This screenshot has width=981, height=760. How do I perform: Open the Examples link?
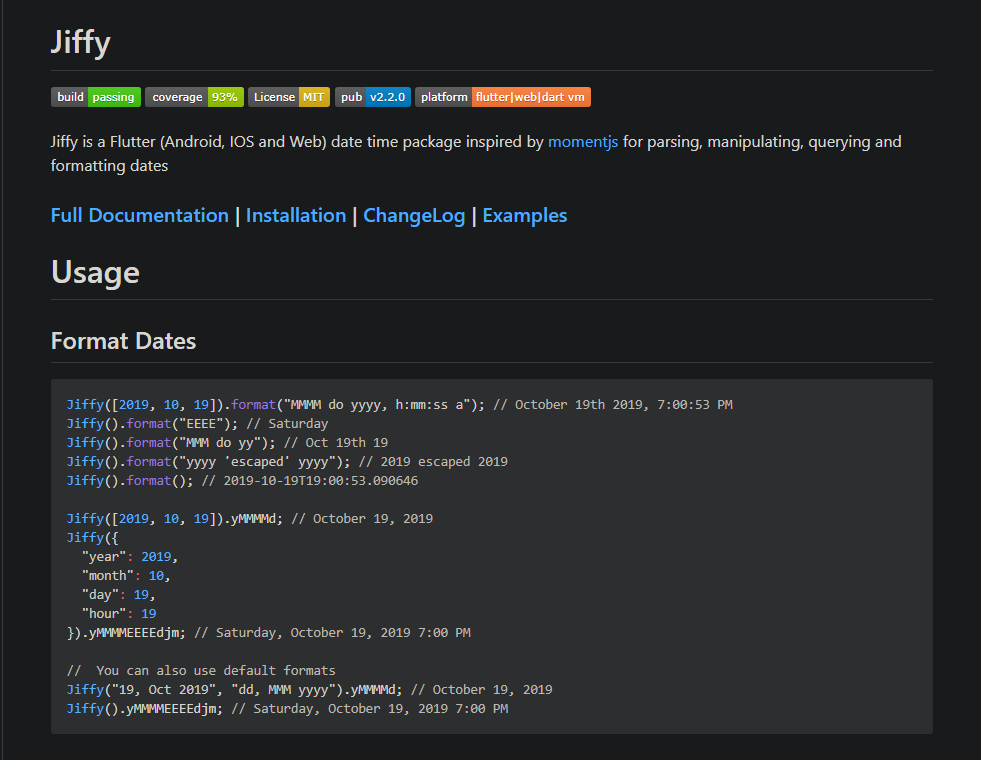pyautogui.click(x=525, y=216)
